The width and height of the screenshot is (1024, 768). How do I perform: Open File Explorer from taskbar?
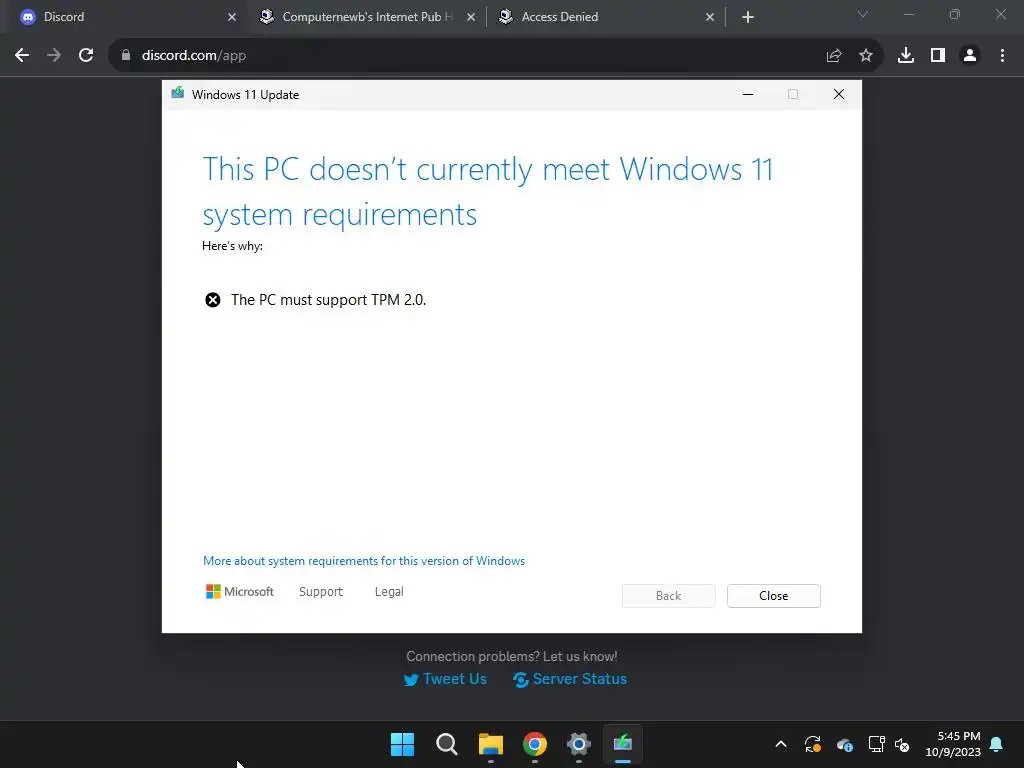point(490,744)
